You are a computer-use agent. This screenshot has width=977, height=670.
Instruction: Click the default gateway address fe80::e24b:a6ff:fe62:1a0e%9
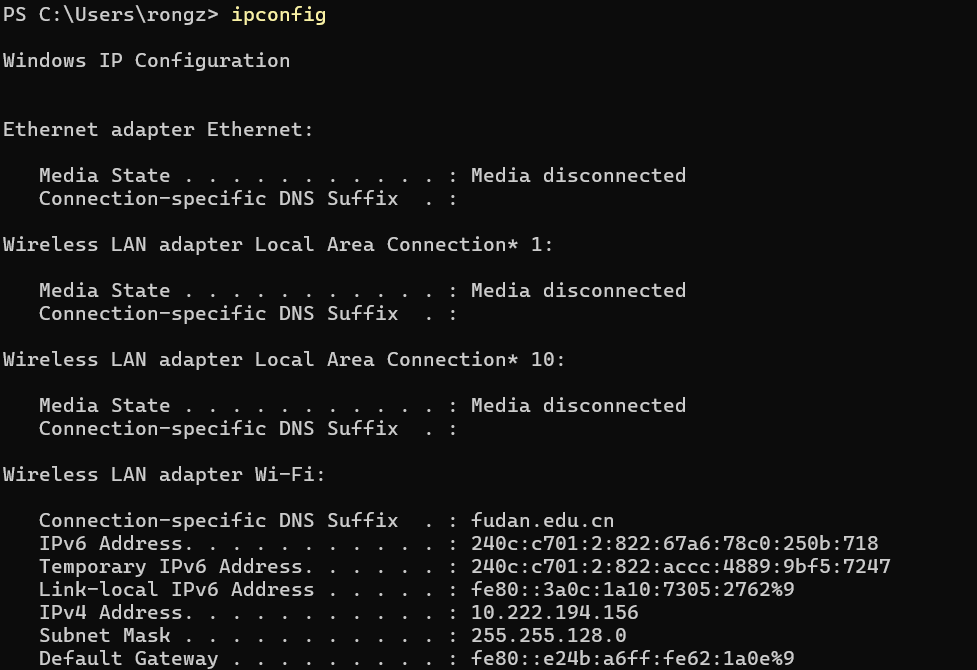click(632, 659)
